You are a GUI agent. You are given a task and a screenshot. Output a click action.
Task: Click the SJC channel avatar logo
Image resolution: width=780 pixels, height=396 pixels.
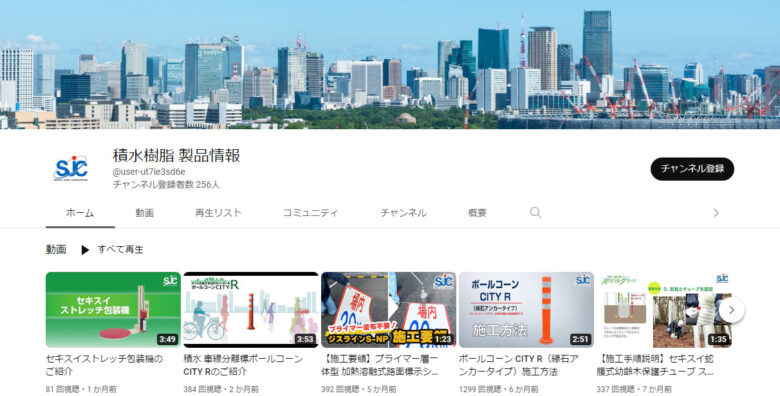tap(71, 169)
